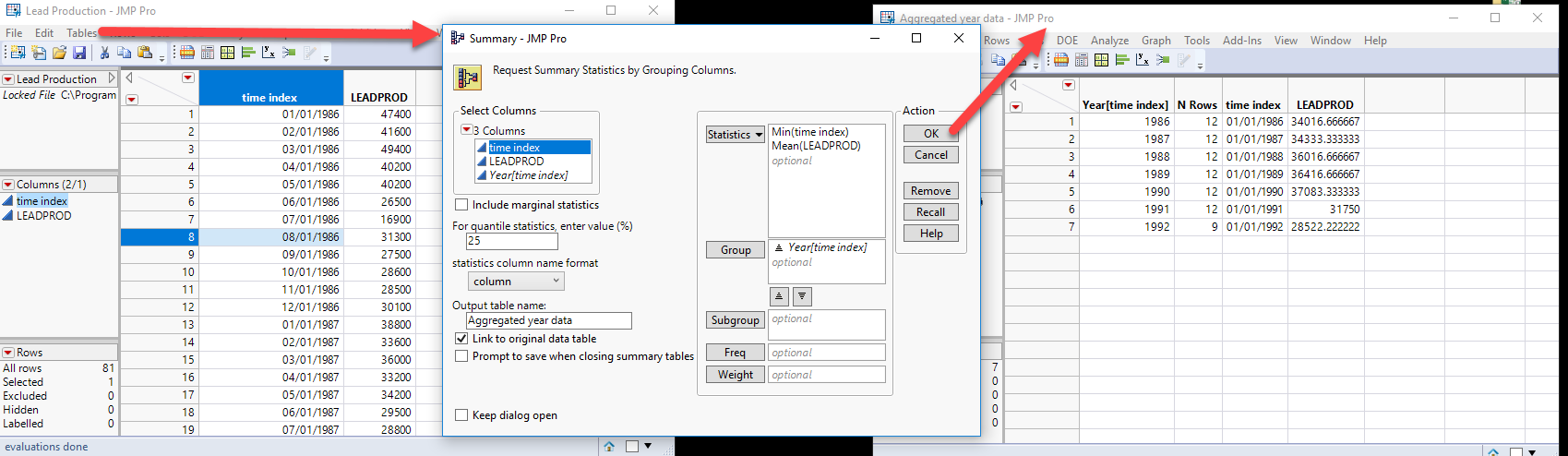Click home icon in Lead Production status bar

609,446
